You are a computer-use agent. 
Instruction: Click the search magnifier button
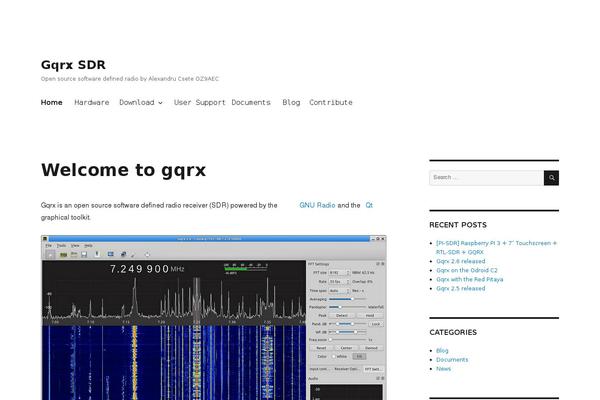551,178
